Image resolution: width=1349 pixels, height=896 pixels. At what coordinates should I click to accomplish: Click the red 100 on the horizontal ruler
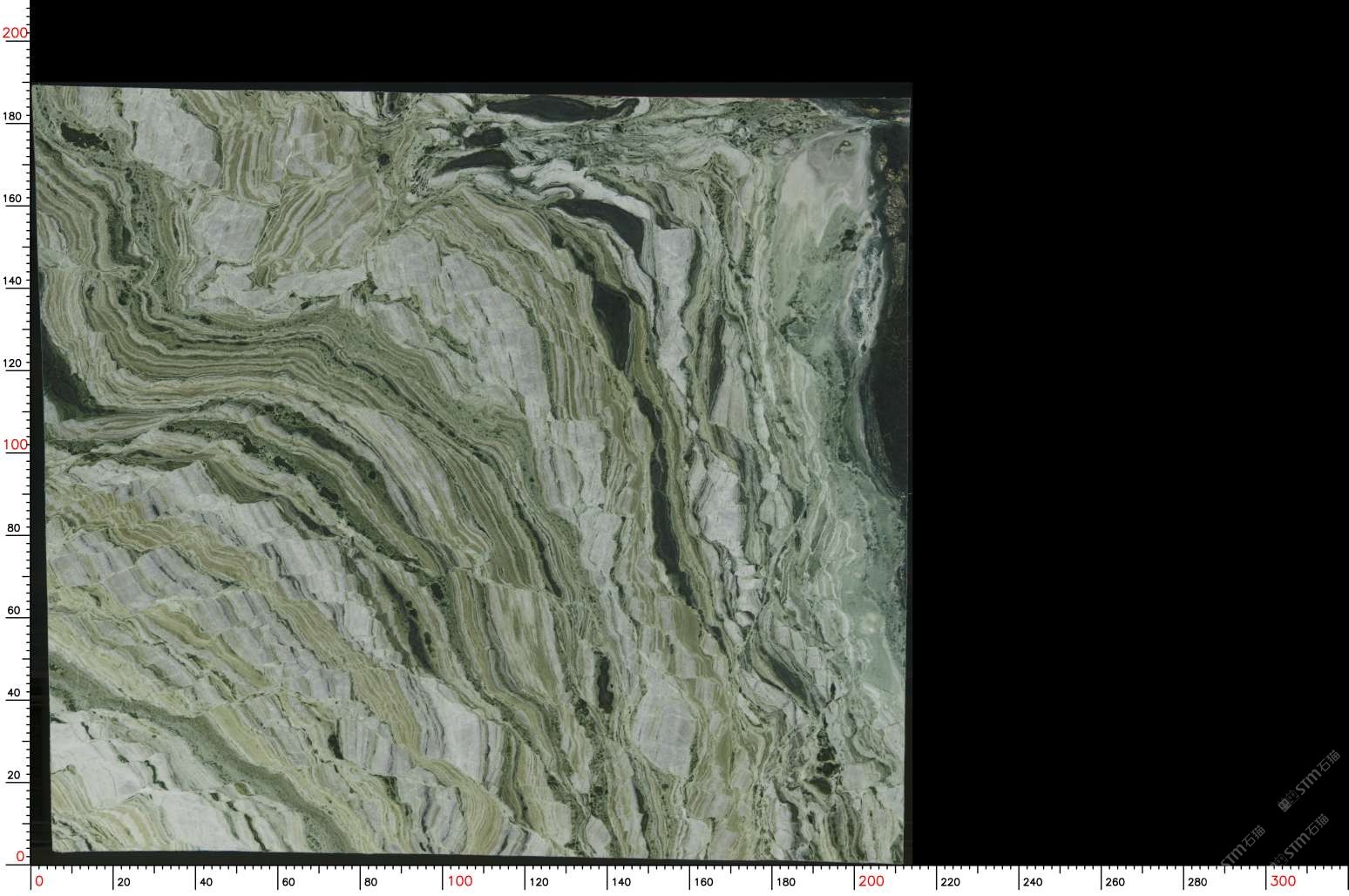coord(460,881)
